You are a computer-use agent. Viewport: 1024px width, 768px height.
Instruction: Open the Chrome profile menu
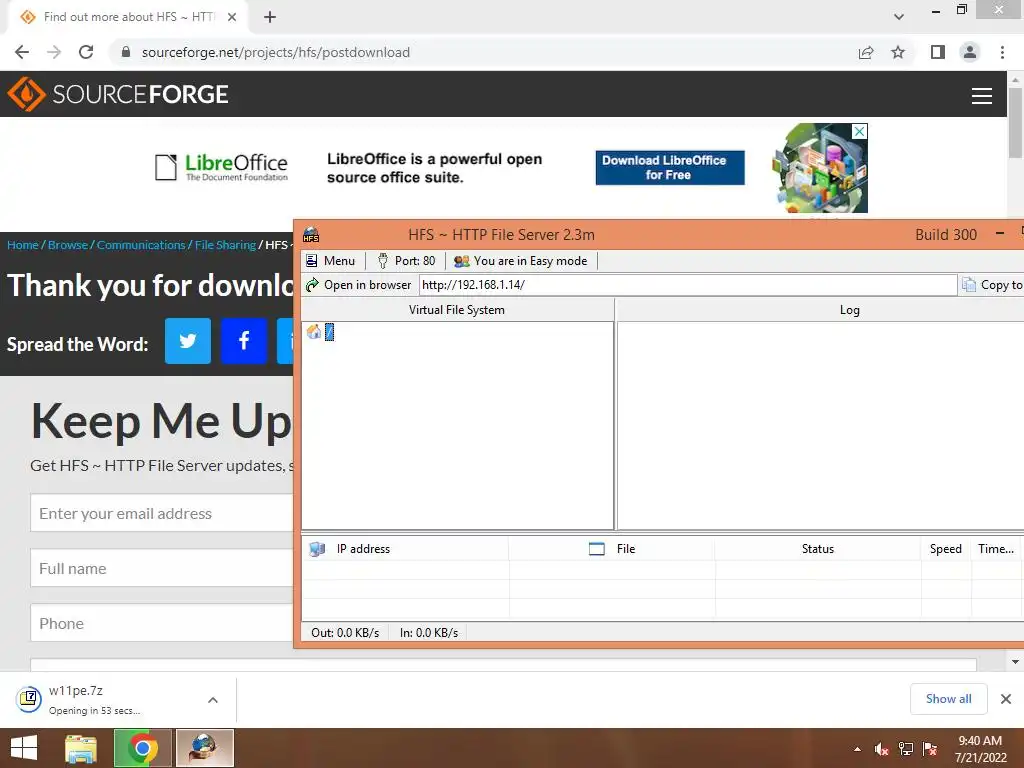pyautogui.click(x=970, y=52)
